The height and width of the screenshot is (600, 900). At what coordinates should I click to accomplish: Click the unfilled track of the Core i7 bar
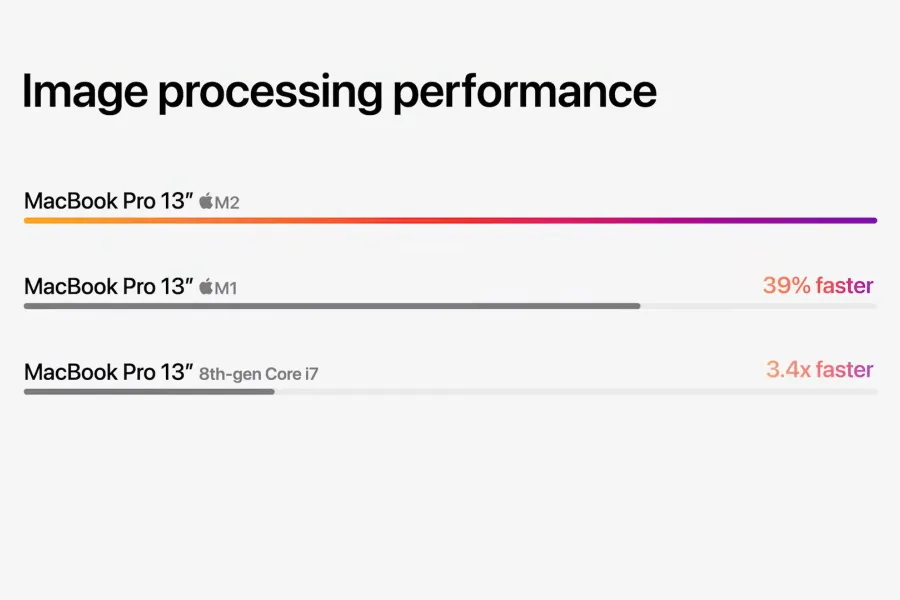[576, 392]
